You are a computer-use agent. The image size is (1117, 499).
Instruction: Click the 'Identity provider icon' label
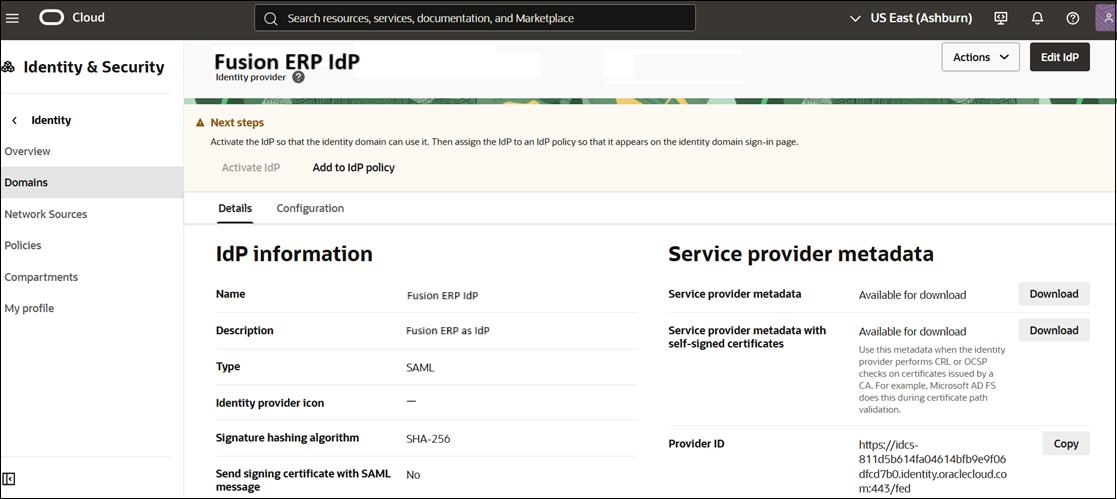(x=270, y=403)
